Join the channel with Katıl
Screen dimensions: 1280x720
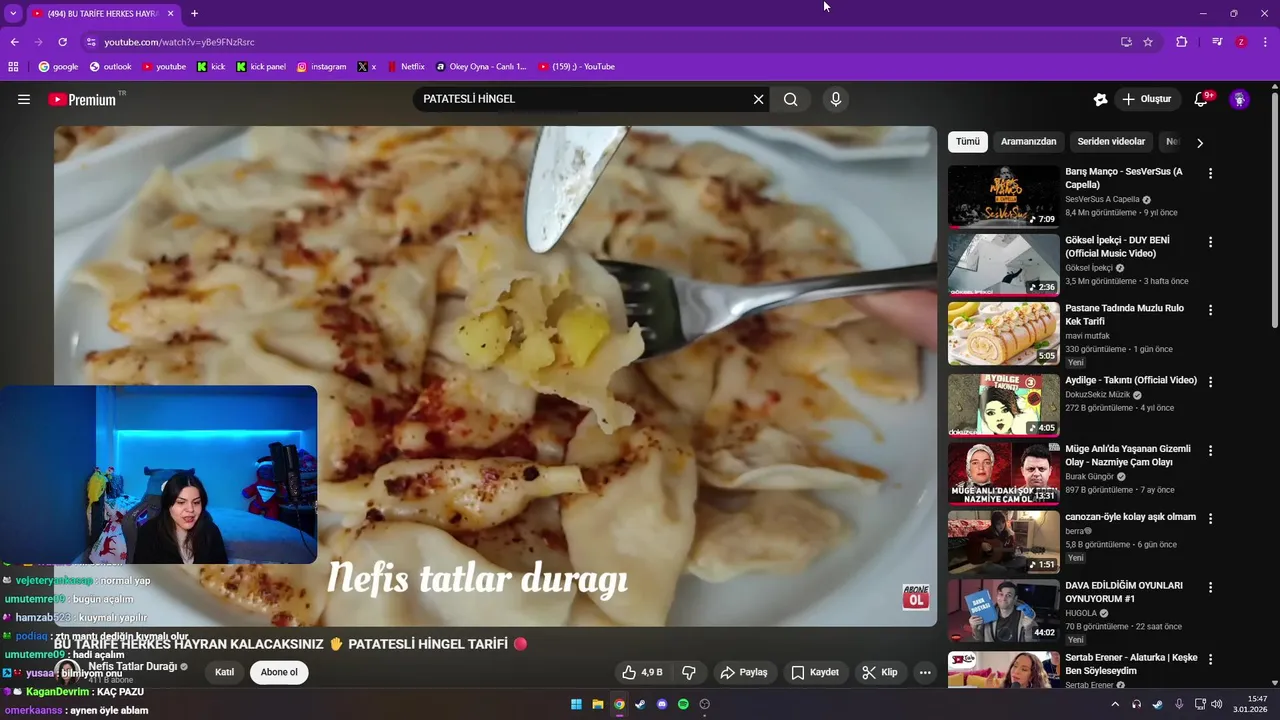(224, 672)
